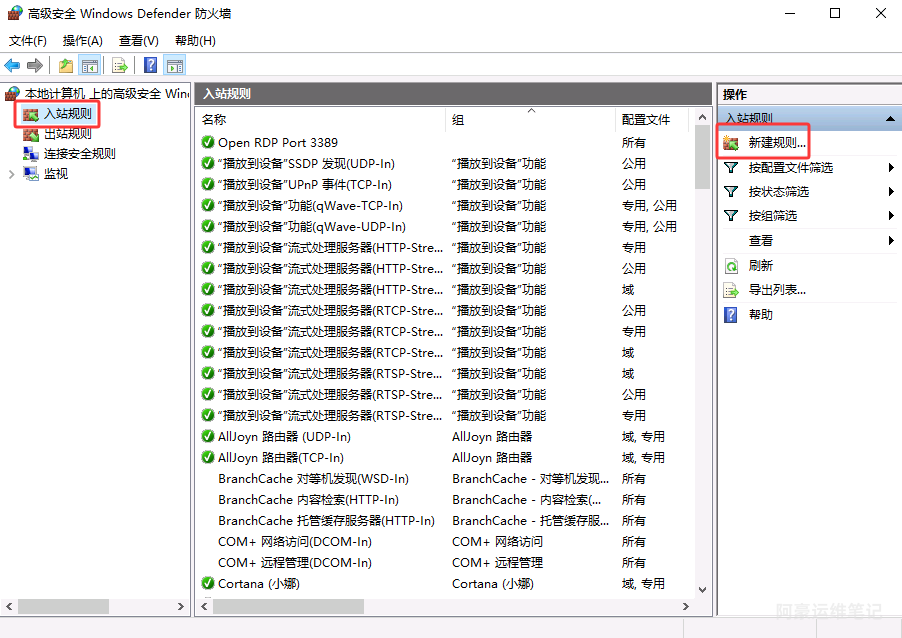Click the Export list toolbar icon

[x=120, y=66]
